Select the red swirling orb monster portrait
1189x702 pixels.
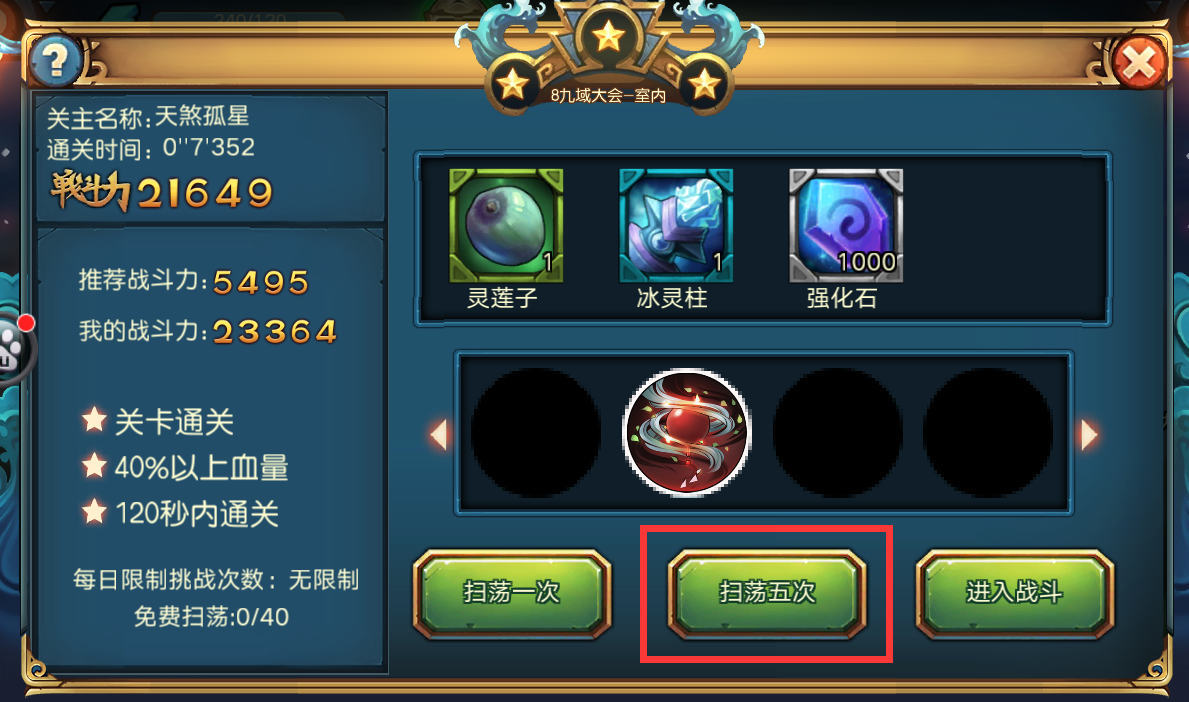(x=687, y=432)
